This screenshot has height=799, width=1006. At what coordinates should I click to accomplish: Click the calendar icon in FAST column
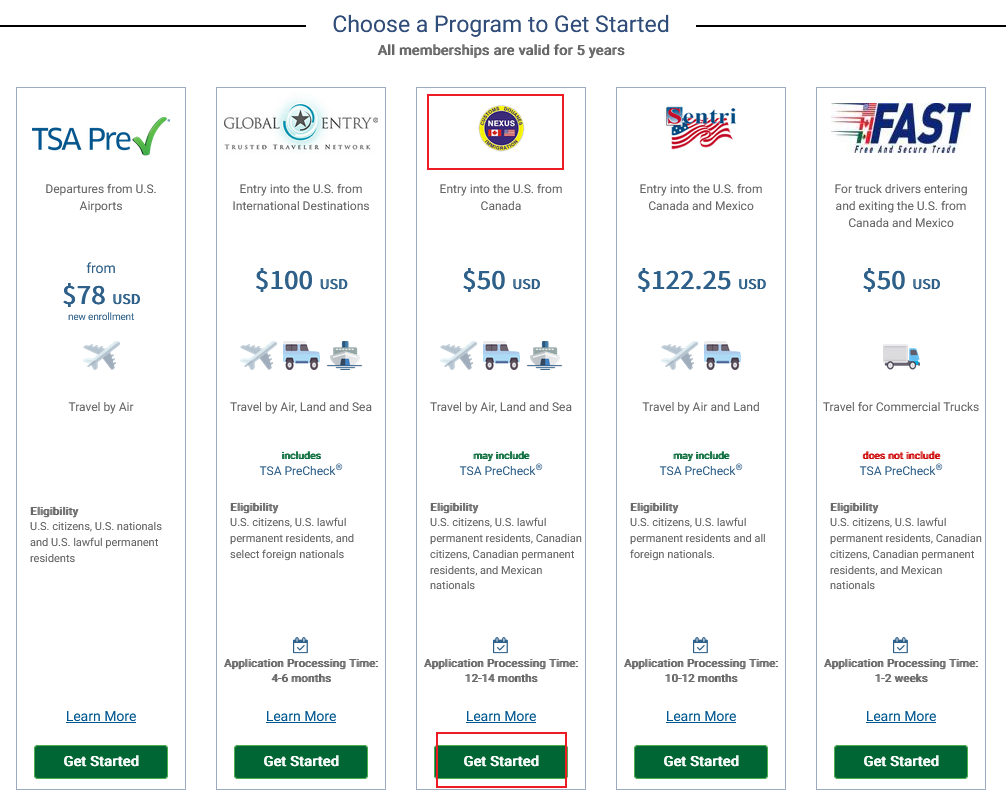(x=901, y=645)
